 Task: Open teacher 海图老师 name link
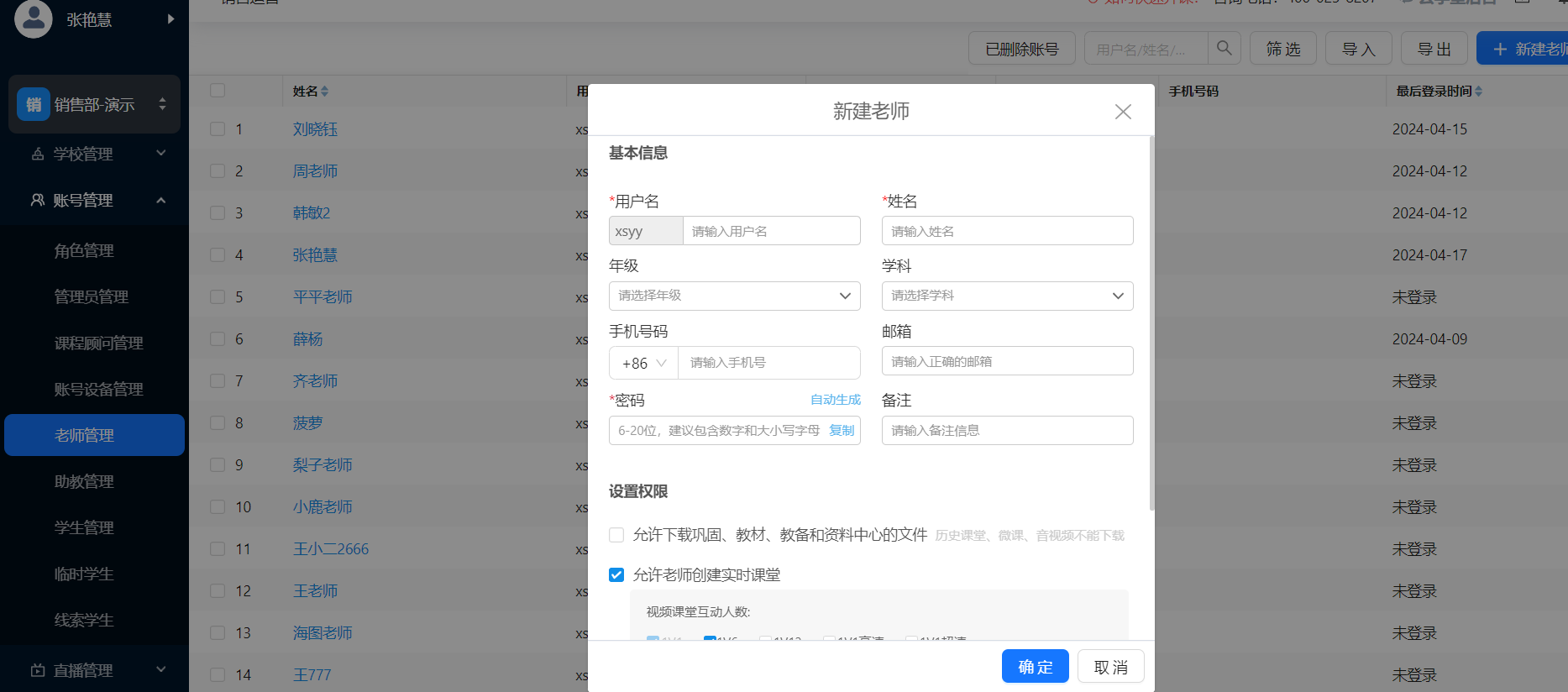[323, 633]
